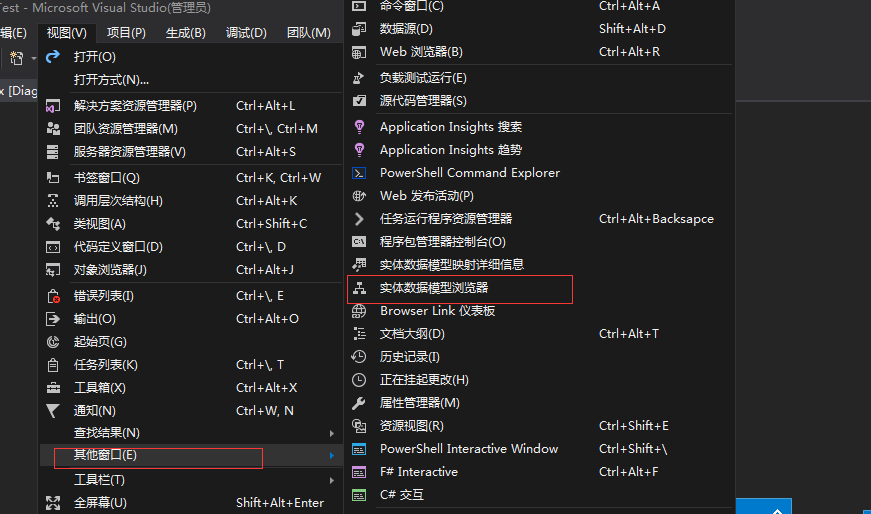
Task: Click the 服务器资源管理器 icon
Action: 53,152
